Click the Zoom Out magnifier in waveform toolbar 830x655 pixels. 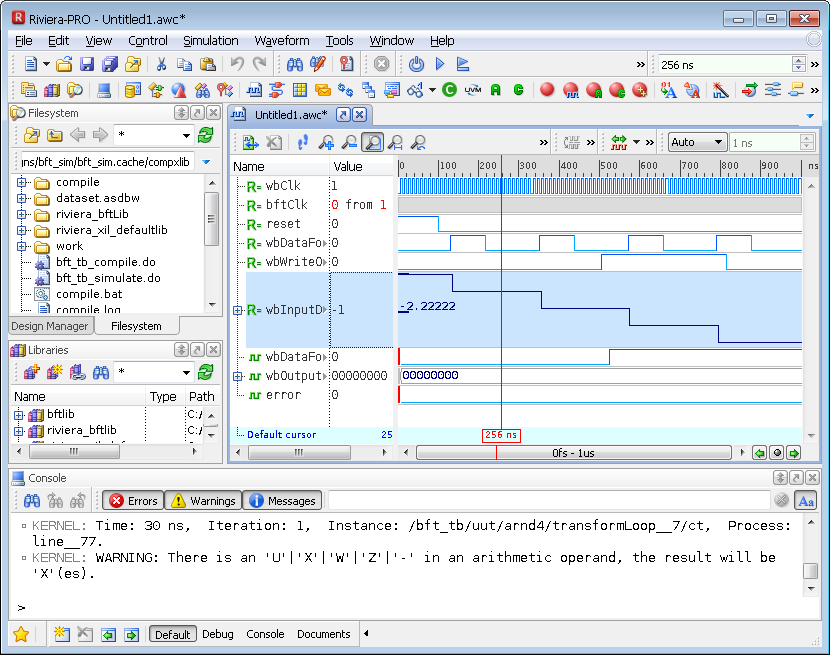pyautogui.click(x=349, y=142)
